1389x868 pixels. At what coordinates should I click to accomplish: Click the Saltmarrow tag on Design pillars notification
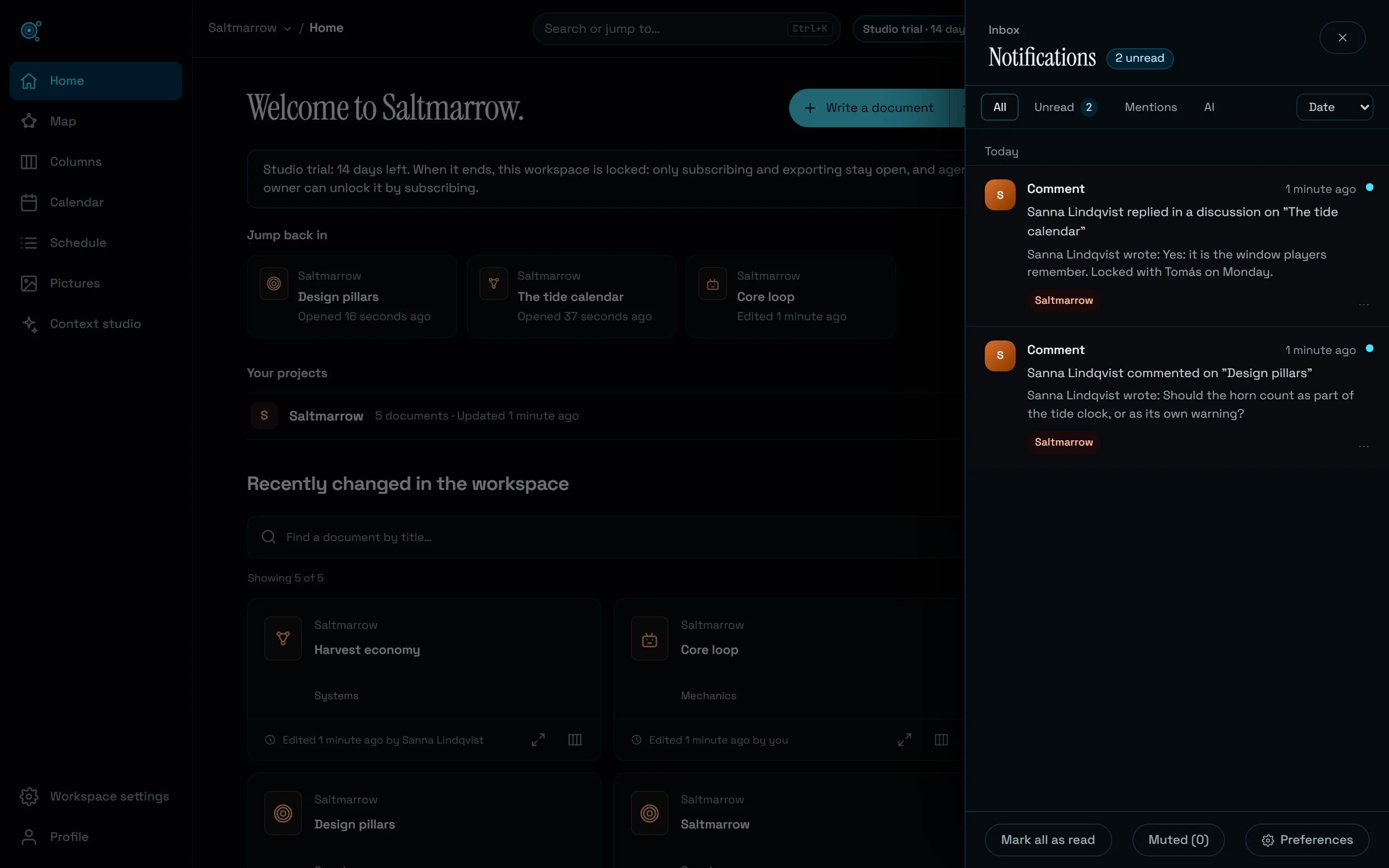[1063, 442]
